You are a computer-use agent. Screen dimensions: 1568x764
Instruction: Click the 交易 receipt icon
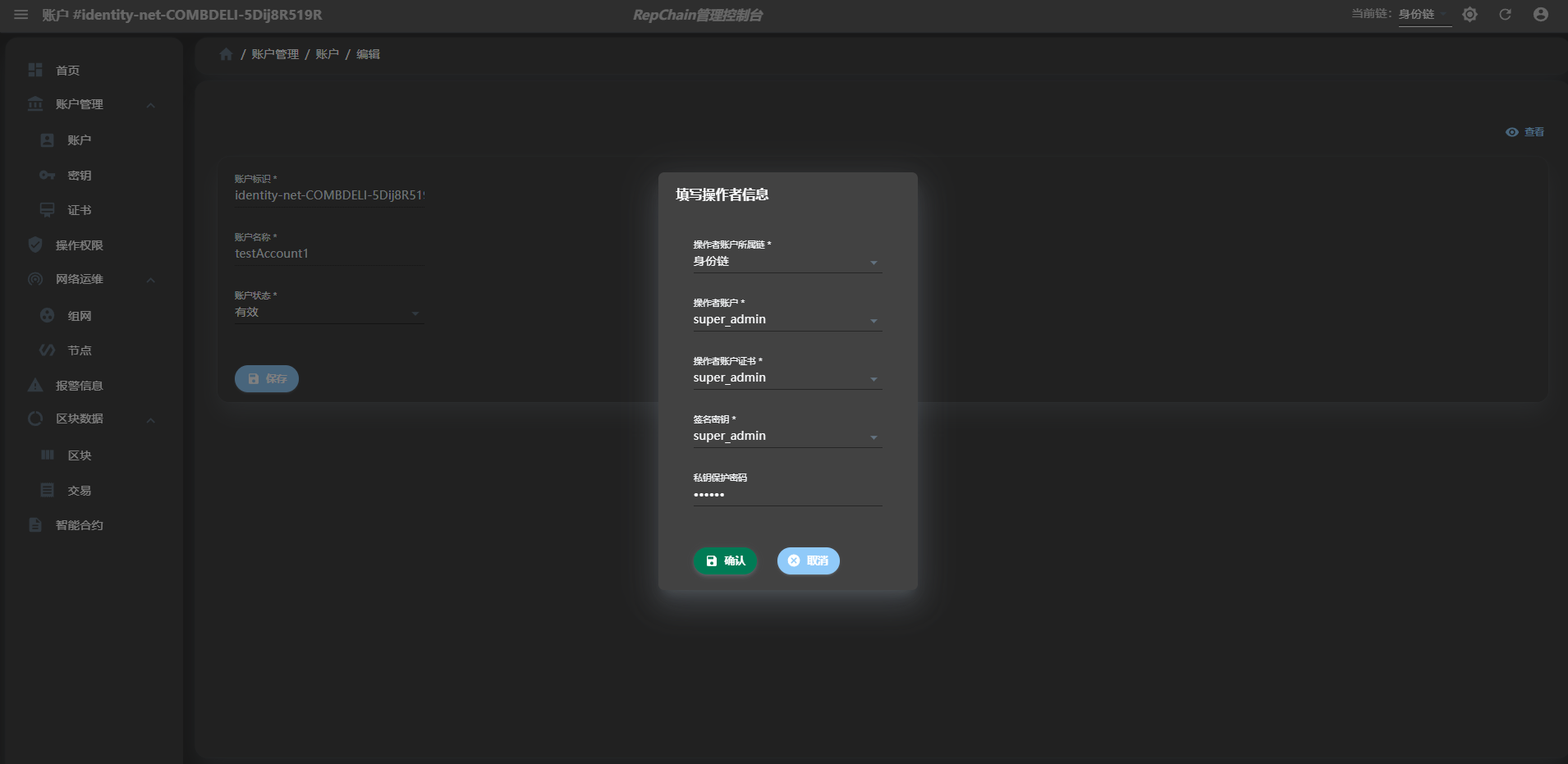coord(48,490)
